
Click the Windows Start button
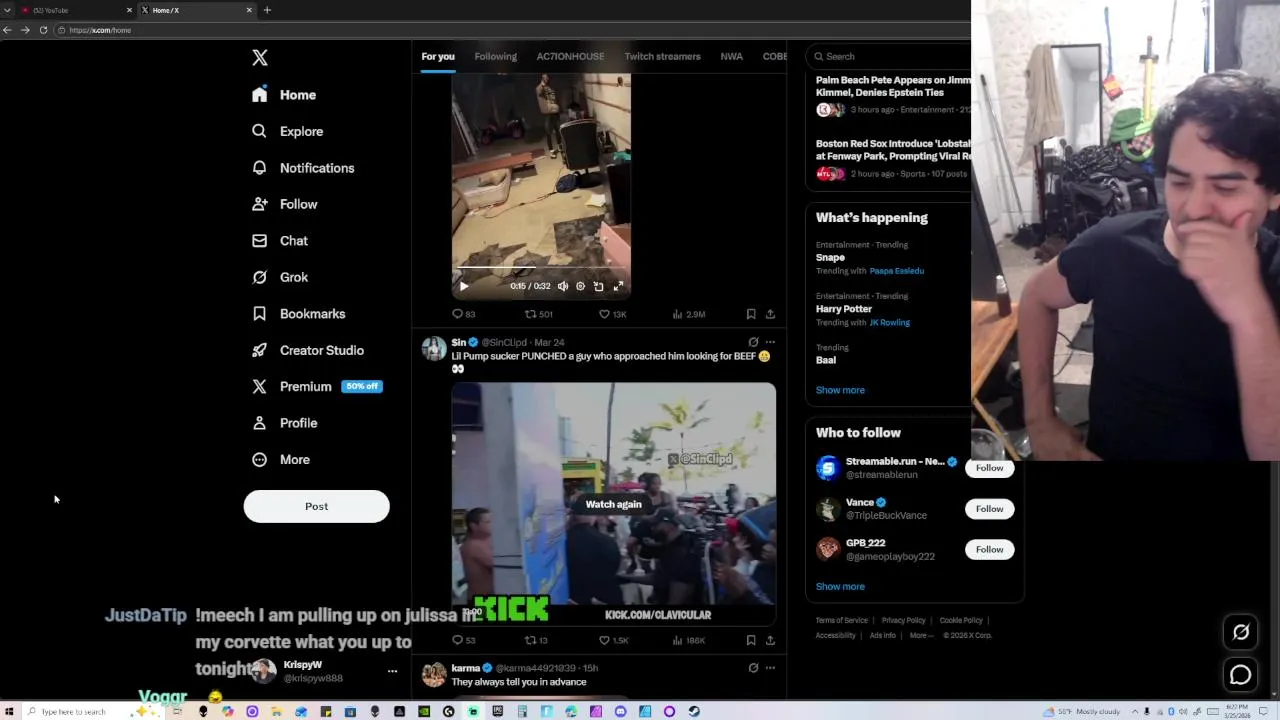9,711
